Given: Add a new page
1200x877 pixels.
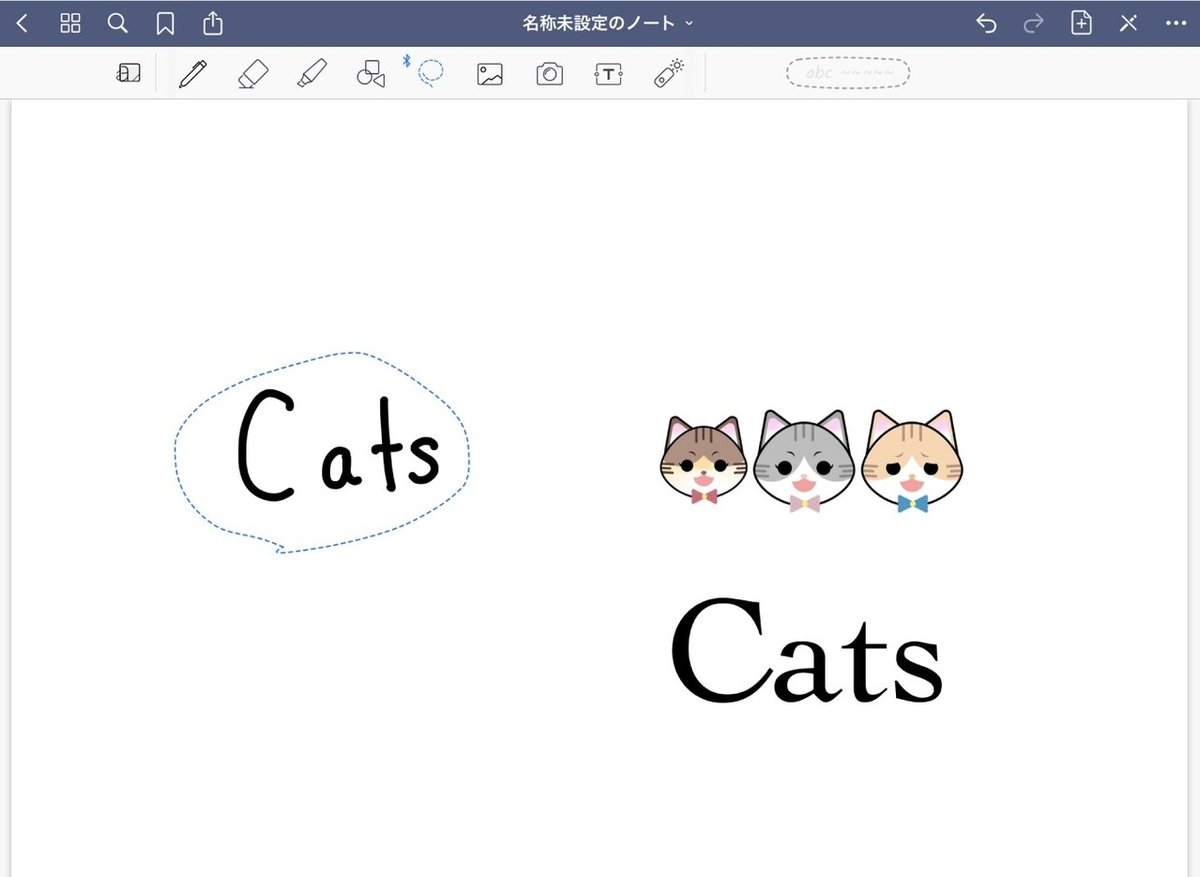Looking at the screenshot, I should [1081, 23].
